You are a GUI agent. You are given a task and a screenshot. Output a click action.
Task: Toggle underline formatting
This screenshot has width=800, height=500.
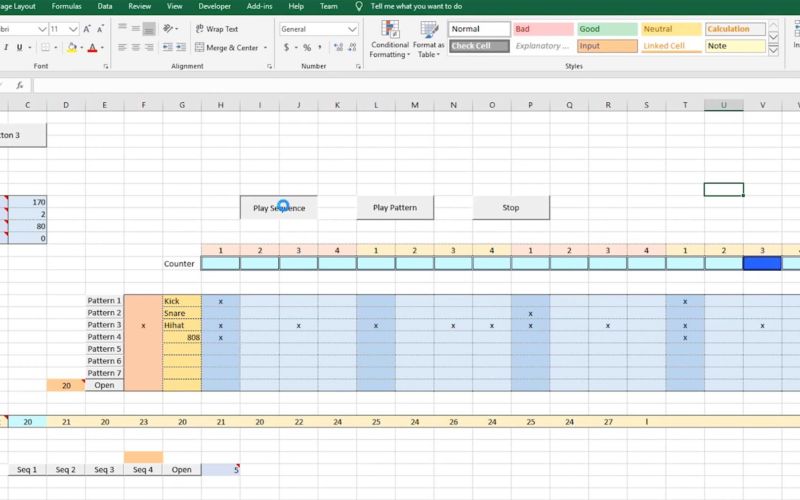(19, 47)
